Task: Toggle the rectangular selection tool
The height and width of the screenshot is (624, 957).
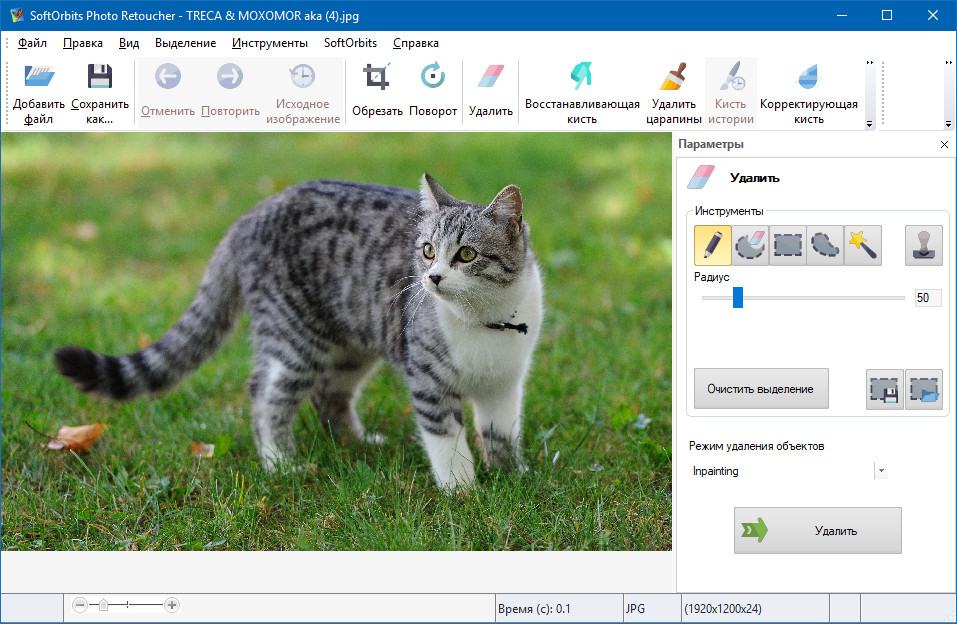Action: pyautogui.click(x=788, y=245)
